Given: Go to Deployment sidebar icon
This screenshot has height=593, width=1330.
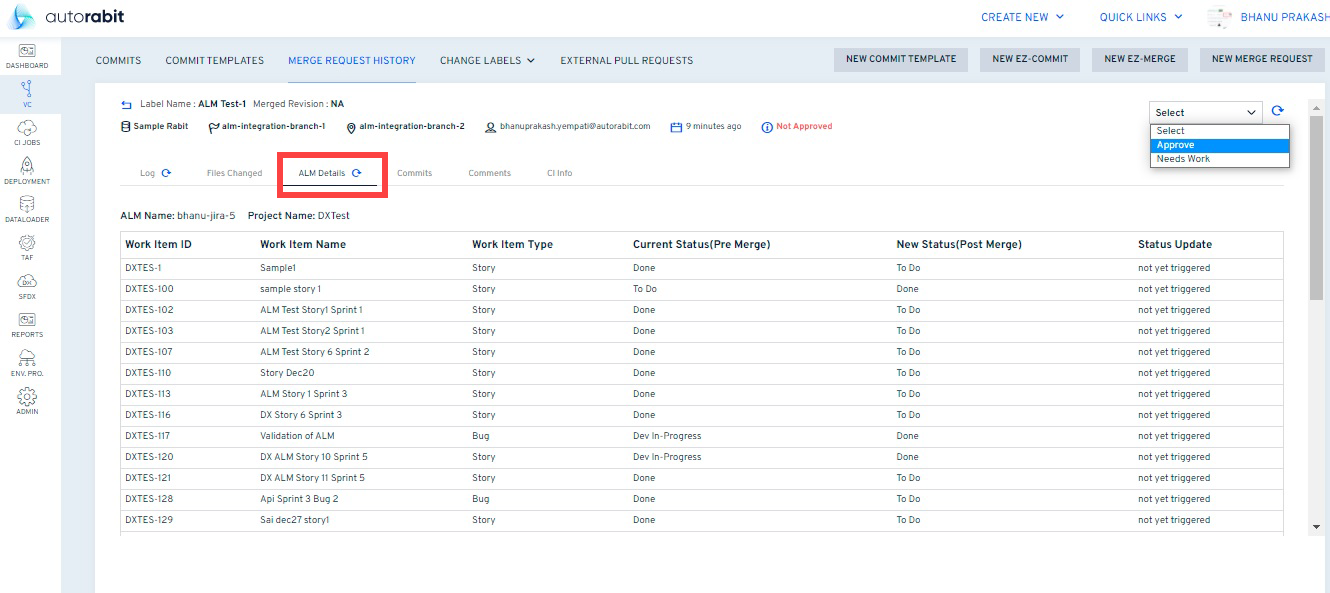Looking at the screenshot, I should [x=27, y=170].
